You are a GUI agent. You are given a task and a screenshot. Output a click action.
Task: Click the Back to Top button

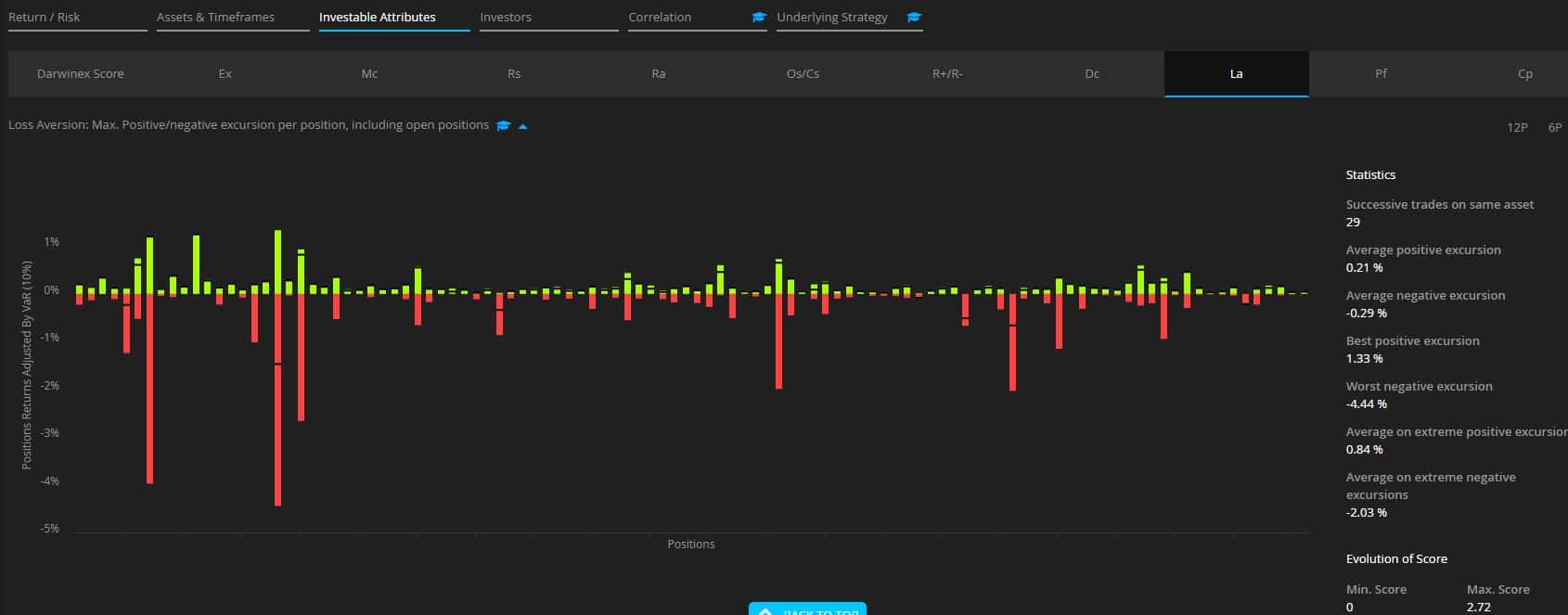pyautogui.click(x=808, y=609)
